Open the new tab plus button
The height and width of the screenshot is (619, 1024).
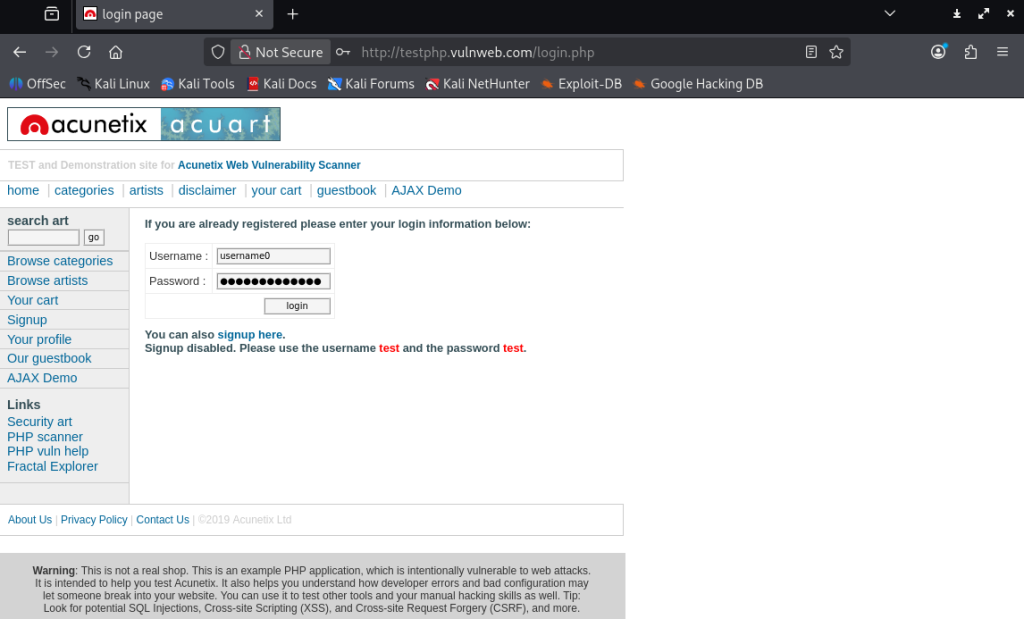pos(292,14)
